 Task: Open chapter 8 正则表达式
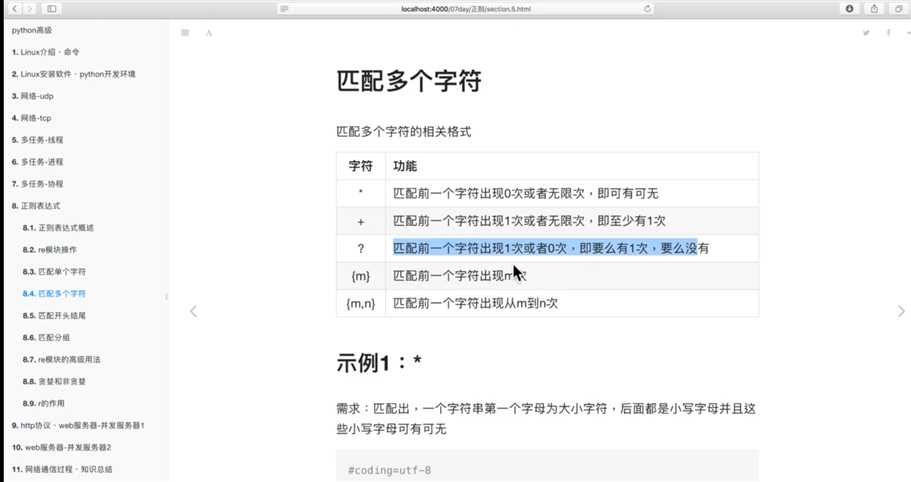click(x=35, y=206)
